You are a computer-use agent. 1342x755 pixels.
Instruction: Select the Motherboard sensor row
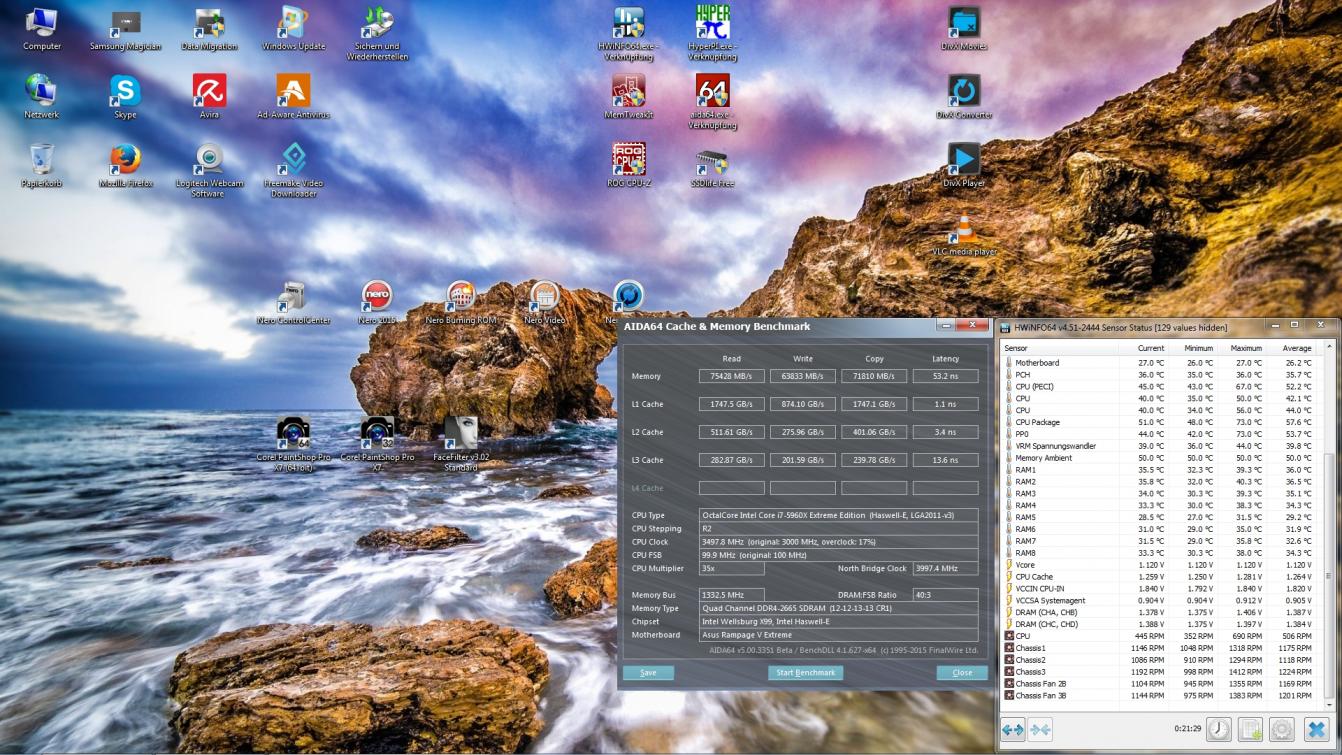(1160, 362)
